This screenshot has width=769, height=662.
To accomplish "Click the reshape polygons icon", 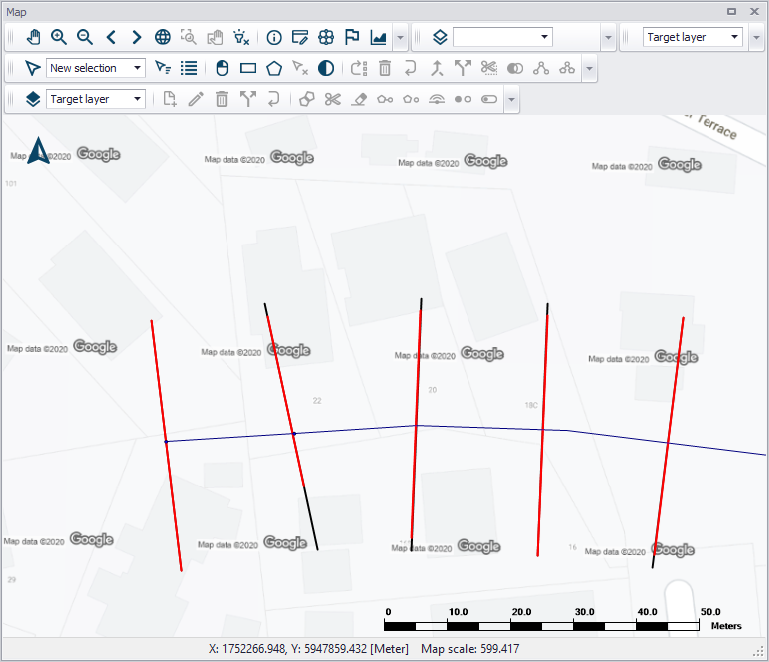I will click(x=307, y=99).
